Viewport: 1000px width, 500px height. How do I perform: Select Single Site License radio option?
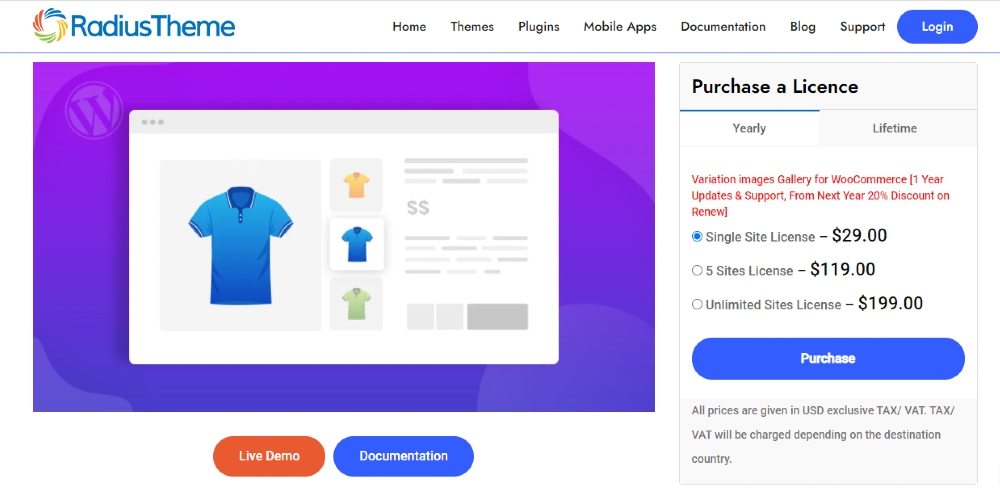[x=697, y=237]
